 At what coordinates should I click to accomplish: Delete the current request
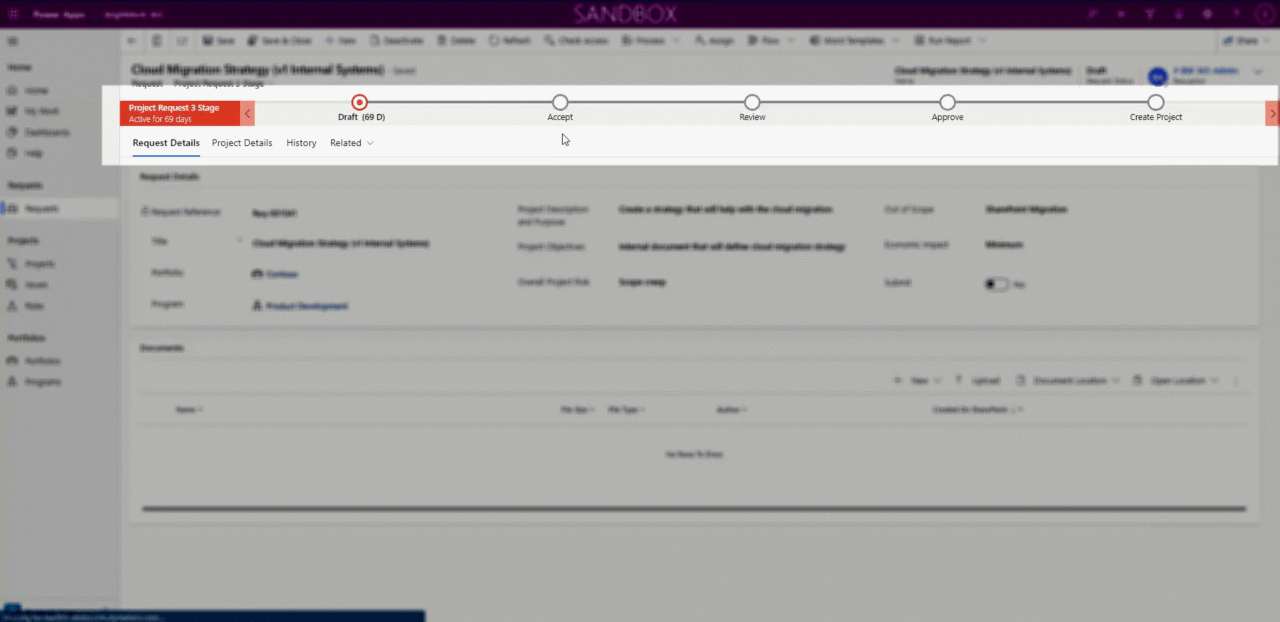(456, 40)
